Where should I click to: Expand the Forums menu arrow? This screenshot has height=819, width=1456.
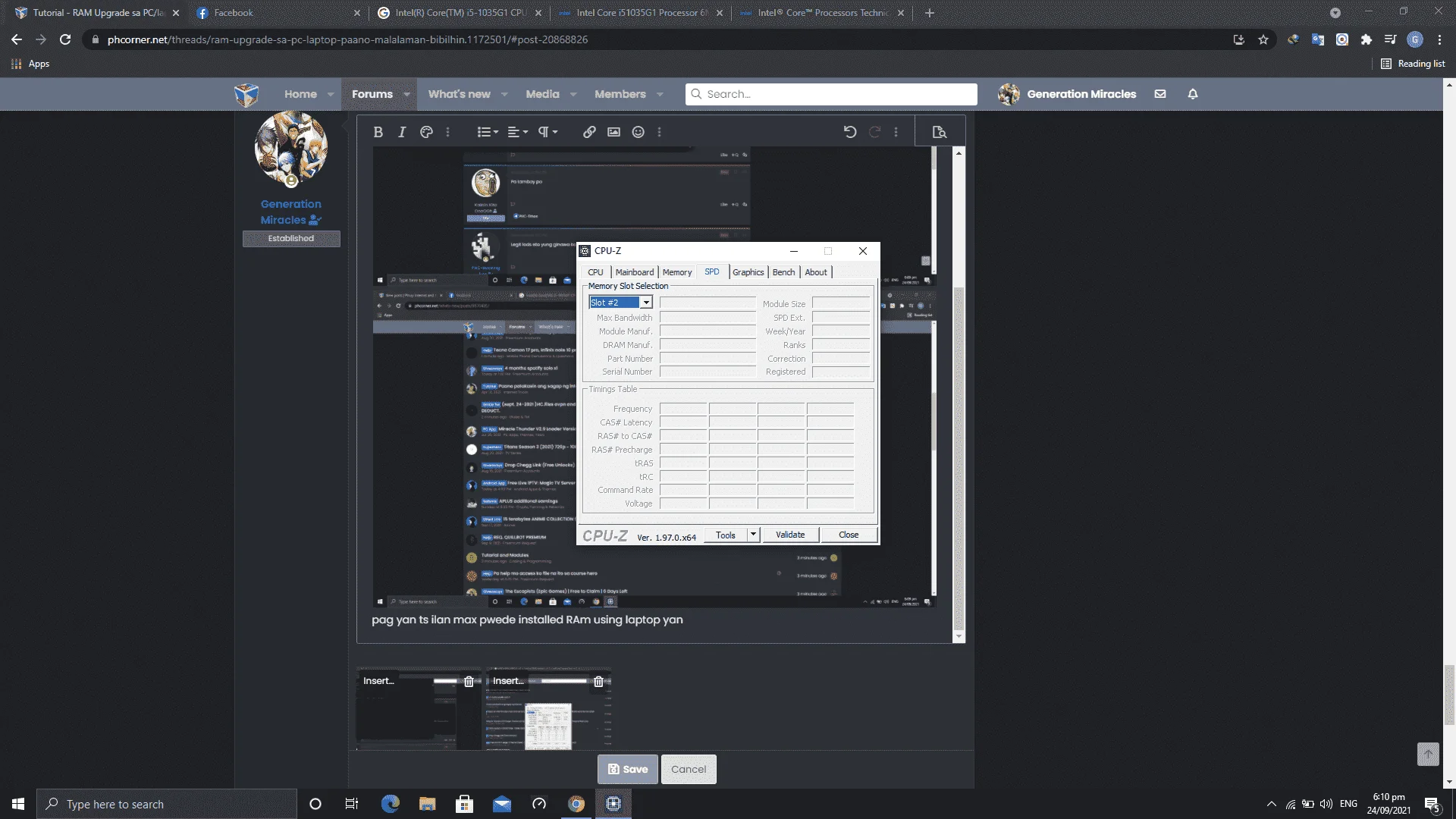pos(406,94)
